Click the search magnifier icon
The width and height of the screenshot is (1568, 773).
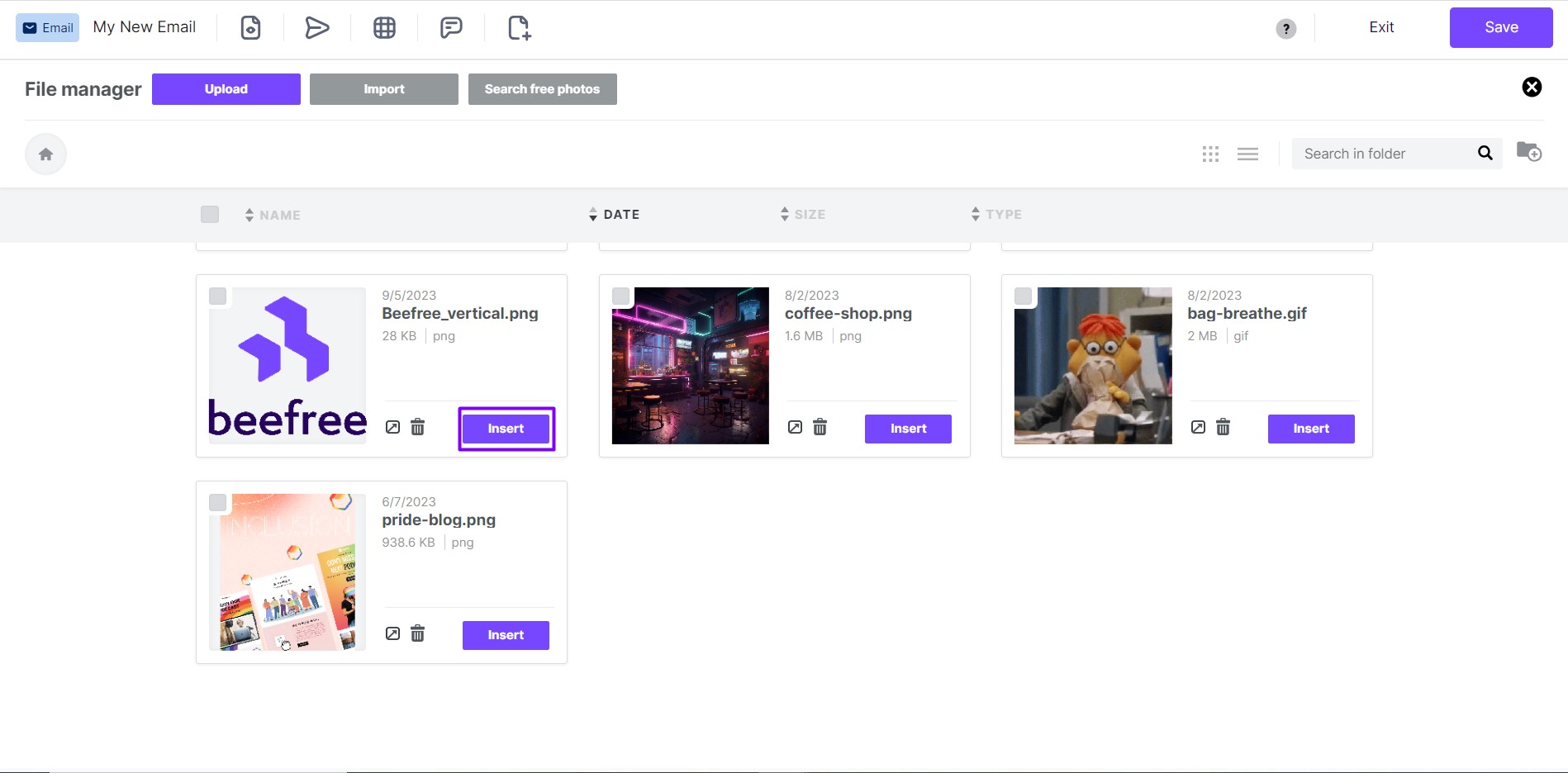coord(1485,153)
